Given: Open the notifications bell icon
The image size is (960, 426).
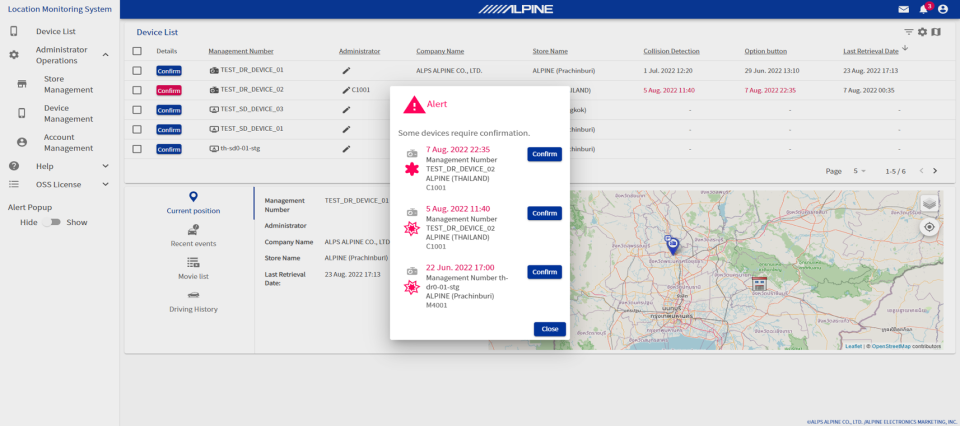Looking at the screenshot, I should click(x=923, y=9).
